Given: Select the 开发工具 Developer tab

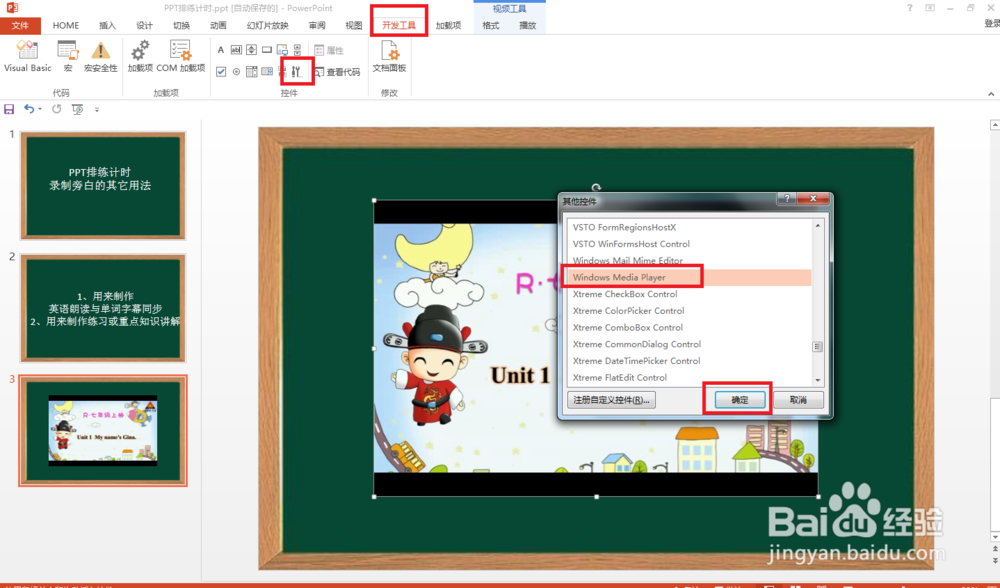Looking at the screenshot, I should click(x=399, y=26).
